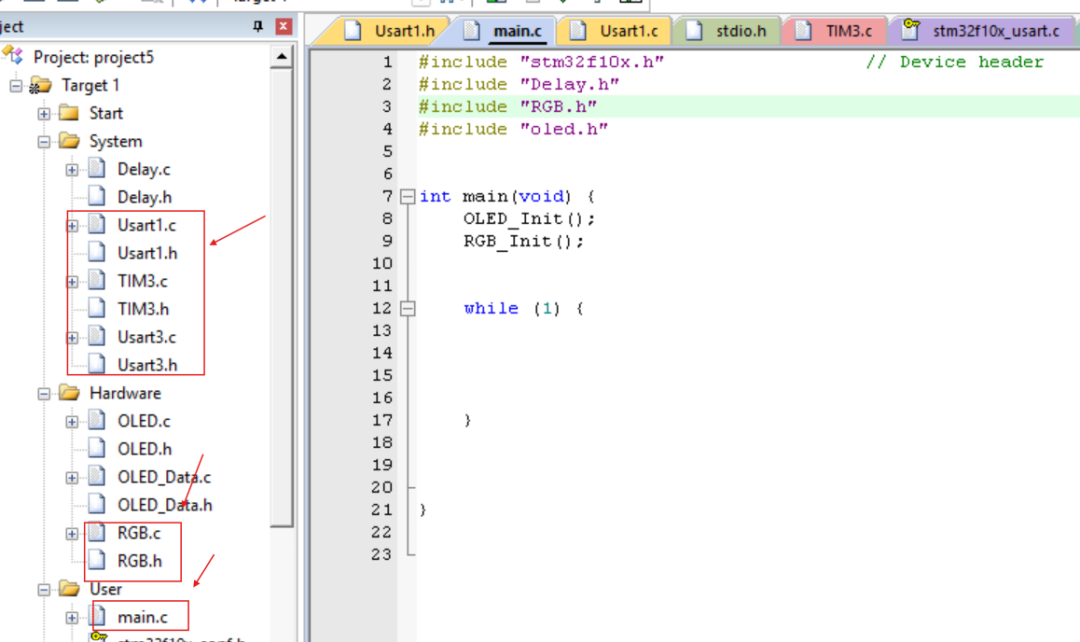Select the System folder
Screen dimensions: 1080x642
tap(116, 141)
